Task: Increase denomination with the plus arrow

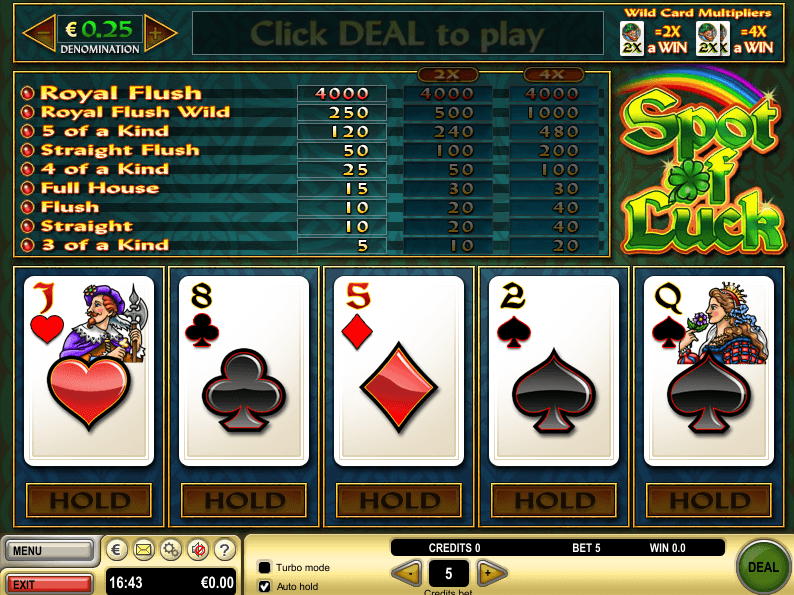Action: (160, 33)
